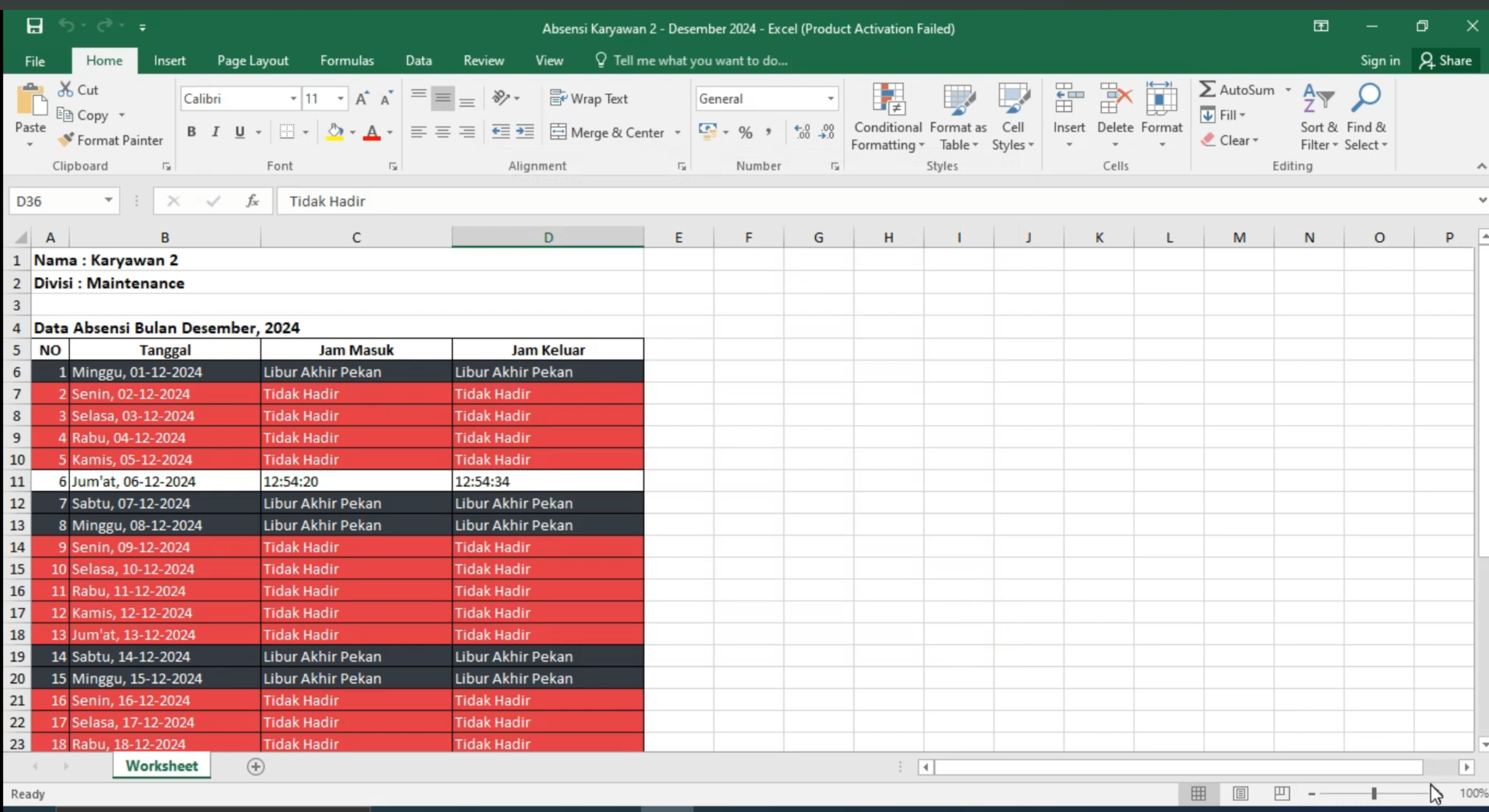The image size is (1489, 812).
Task: Toggle Middle Align vertical alignment
Action: 443,99
